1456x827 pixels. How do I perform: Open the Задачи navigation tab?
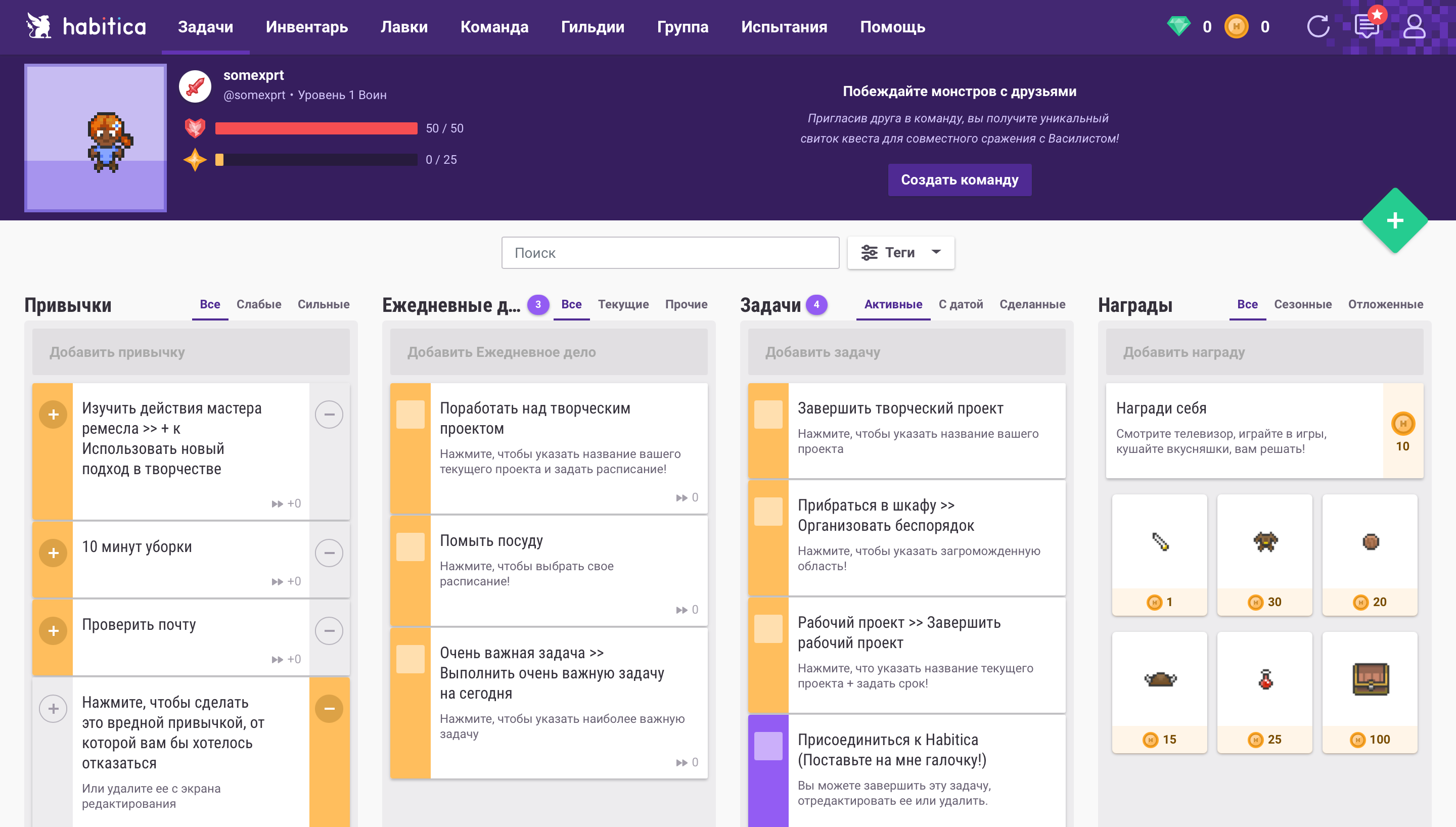pyautogui.click(x=206, y=27)
